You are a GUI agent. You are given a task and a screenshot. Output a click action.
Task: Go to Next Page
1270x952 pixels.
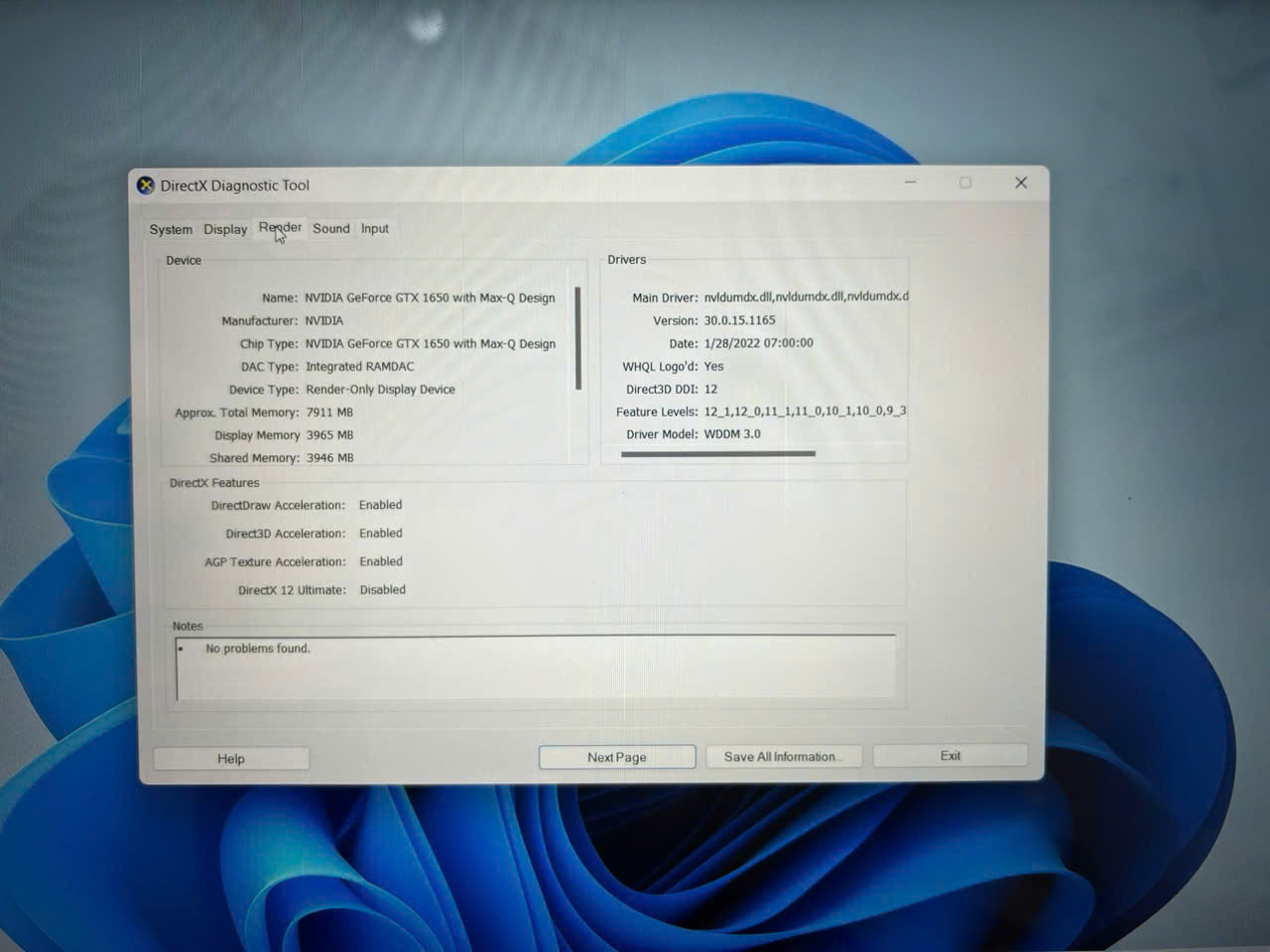pos(617,757)
